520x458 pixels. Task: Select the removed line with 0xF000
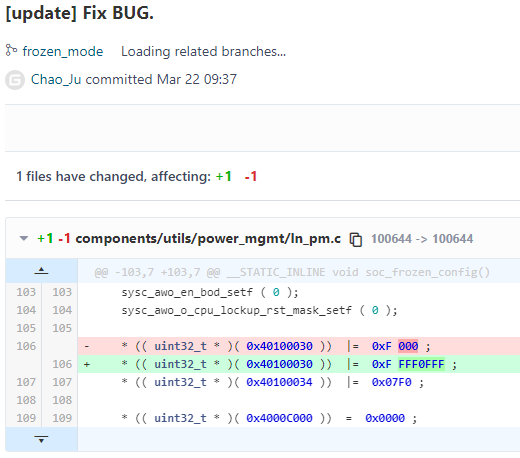pyautogui.click(x=299, y=346)
